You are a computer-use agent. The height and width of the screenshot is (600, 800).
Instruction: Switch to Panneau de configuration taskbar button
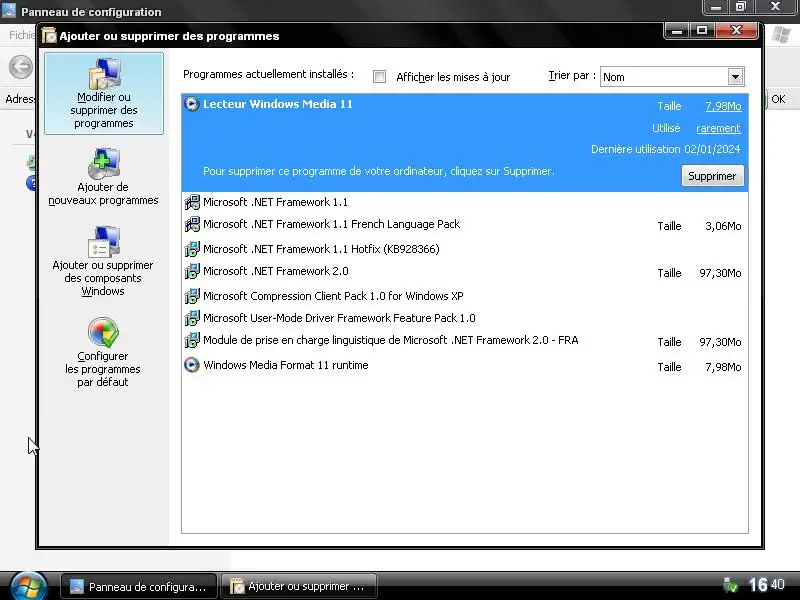pyautogui.click(x=139, y=586)
